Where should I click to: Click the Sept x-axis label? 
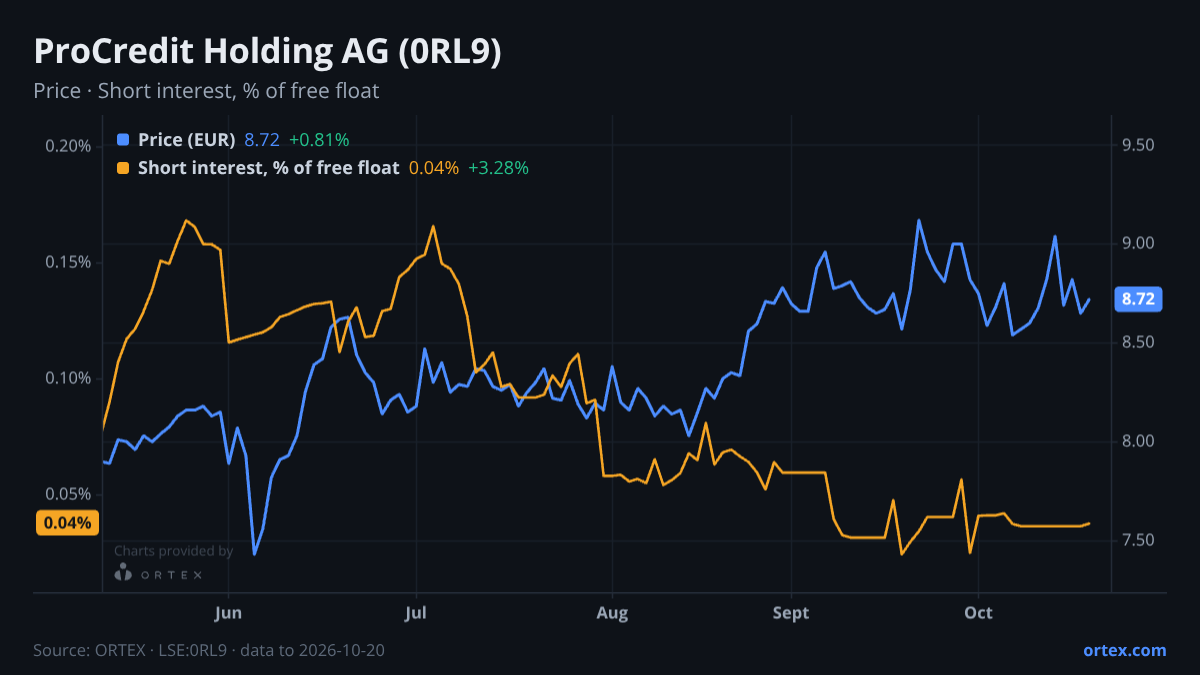pos(791,613)
